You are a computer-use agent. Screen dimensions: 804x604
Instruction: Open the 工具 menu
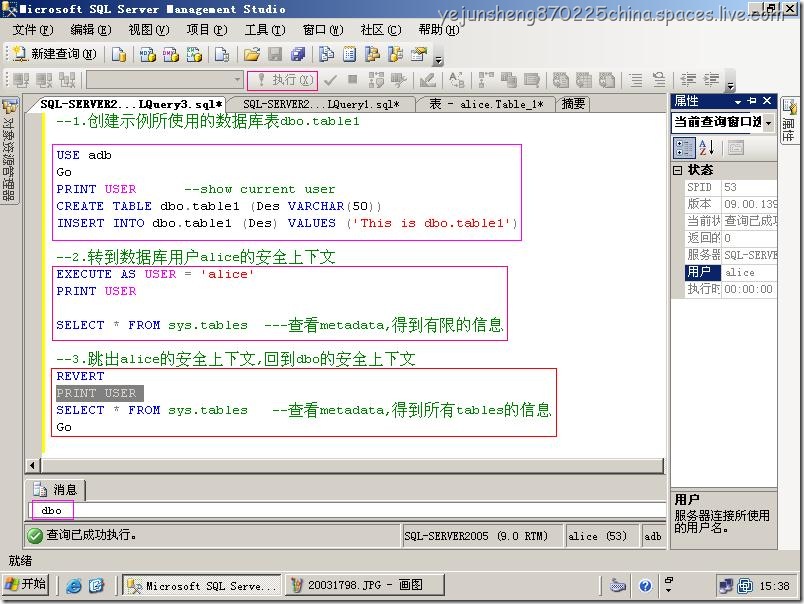(265, 30)
